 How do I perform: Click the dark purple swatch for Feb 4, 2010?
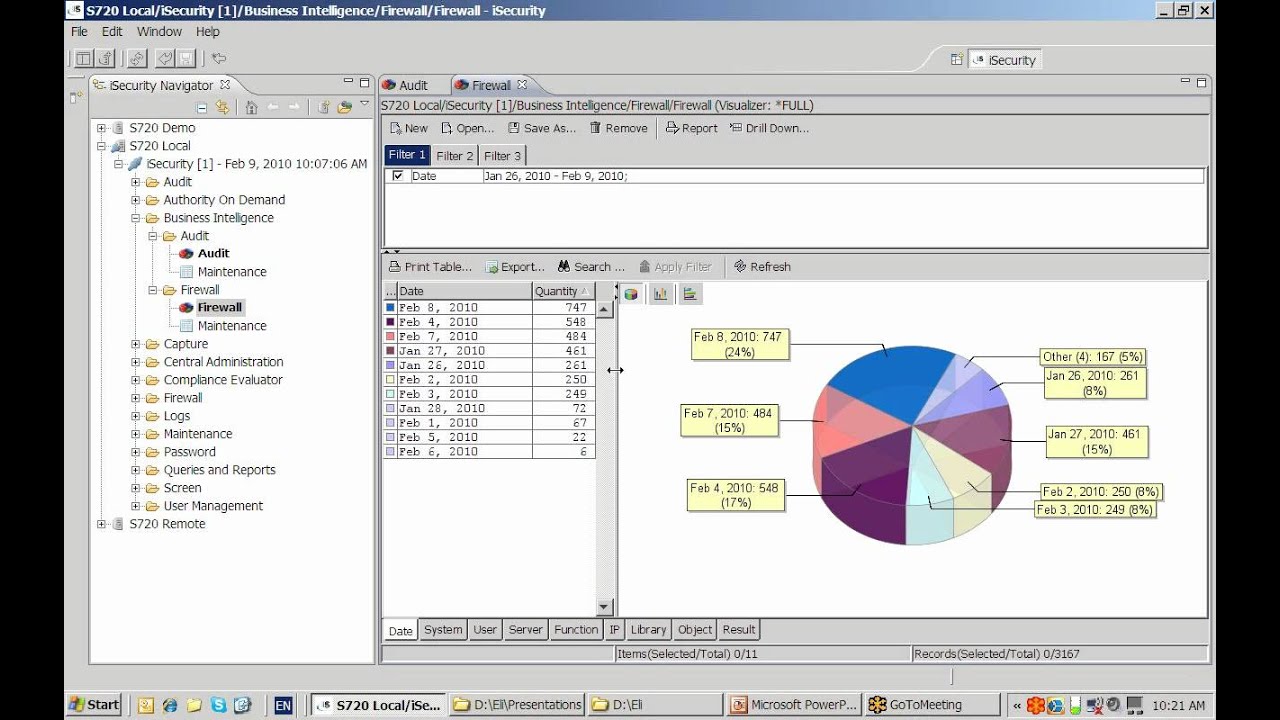(x=390, y=322)
